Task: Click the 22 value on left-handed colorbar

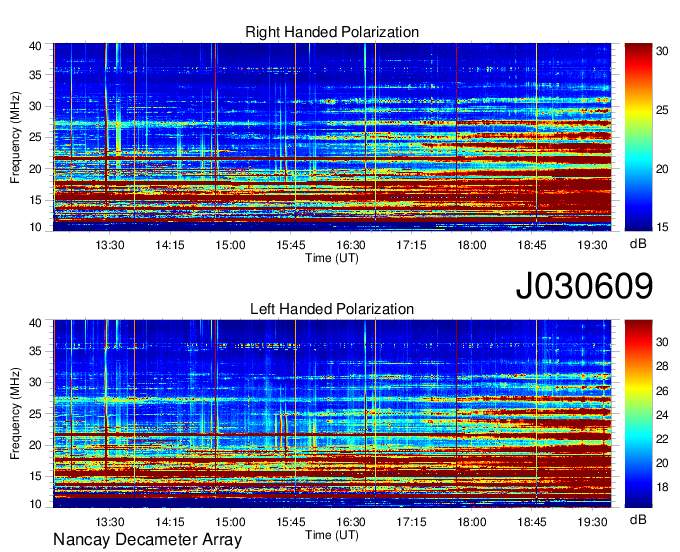Action: click(662, 439)
